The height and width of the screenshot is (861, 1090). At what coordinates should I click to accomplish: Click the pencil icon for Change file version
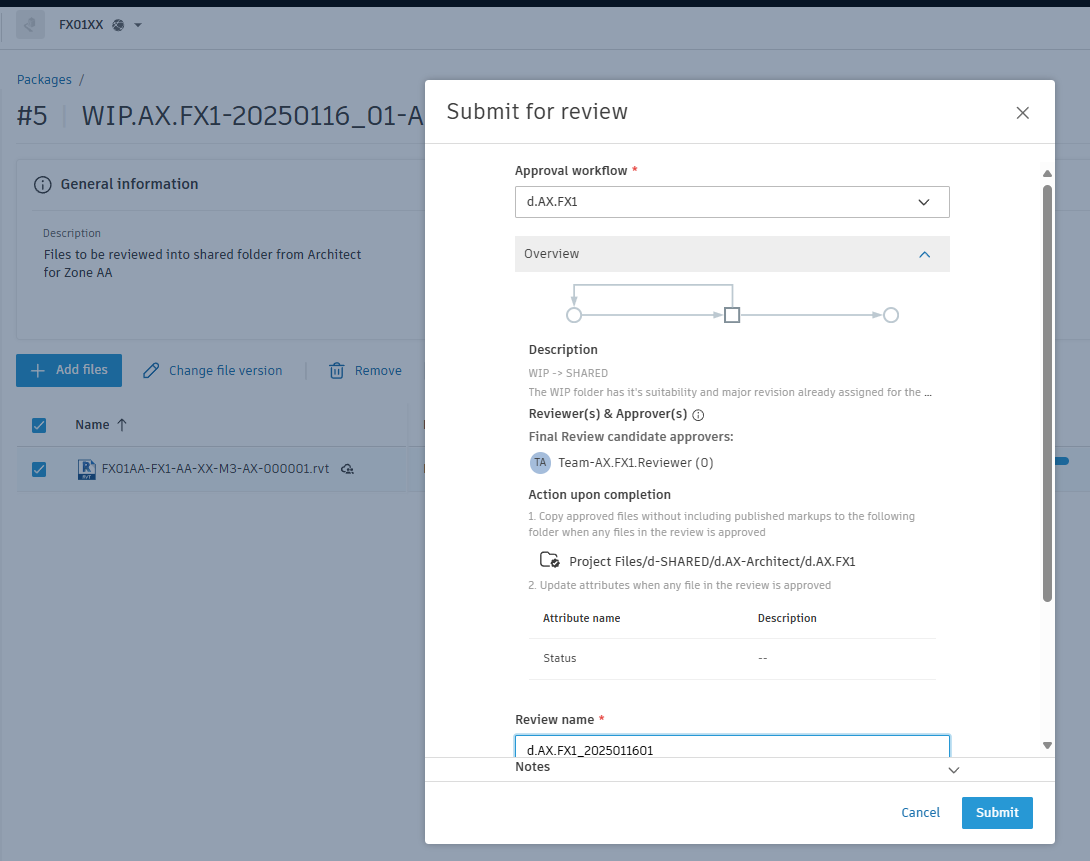[151, 370]
